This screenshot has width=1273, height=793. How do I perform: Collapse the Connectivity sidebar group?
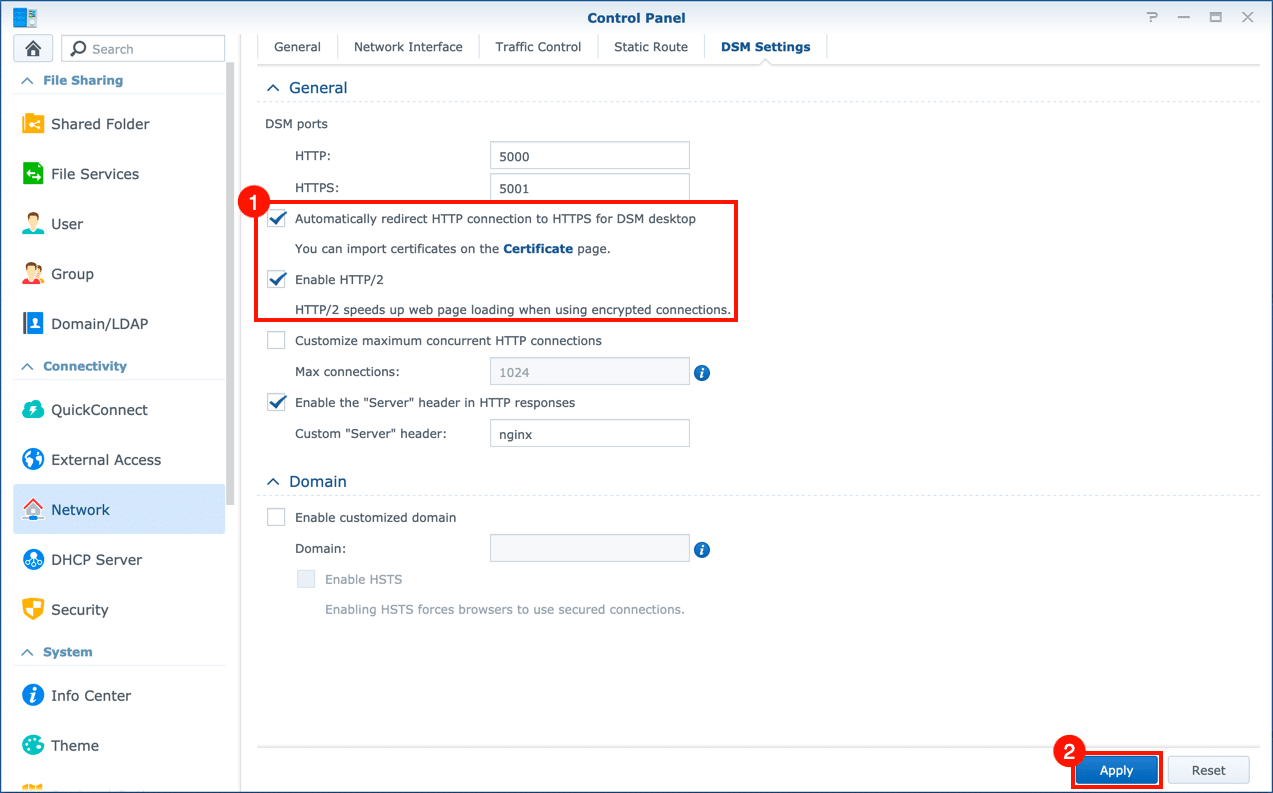[27, 367]
